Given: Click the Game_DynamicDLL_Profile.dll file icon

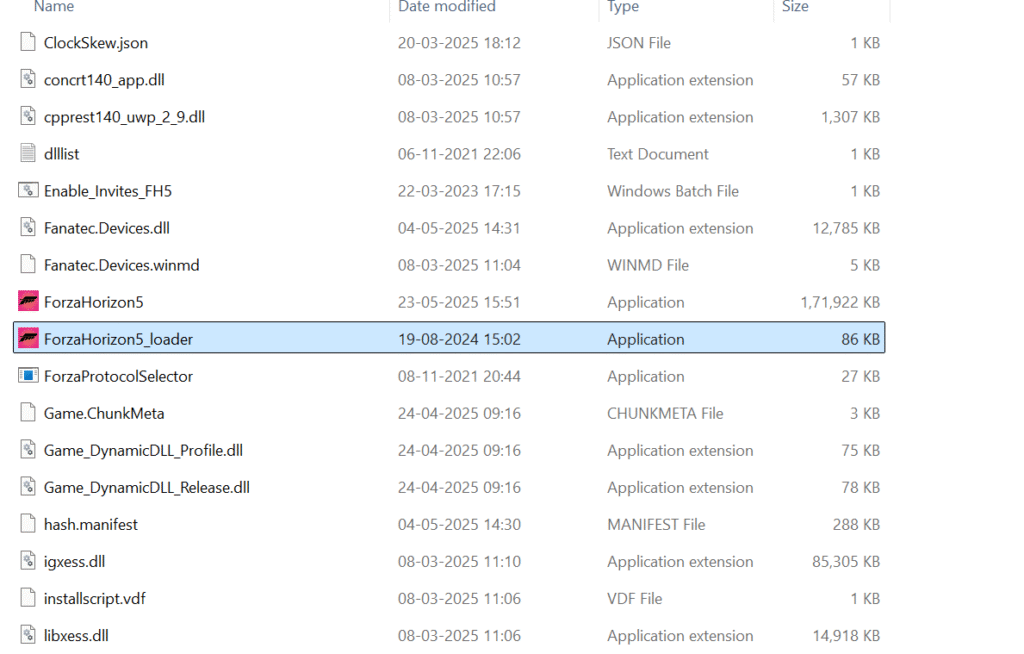Looking at the screenshot, I should [27, 450].
